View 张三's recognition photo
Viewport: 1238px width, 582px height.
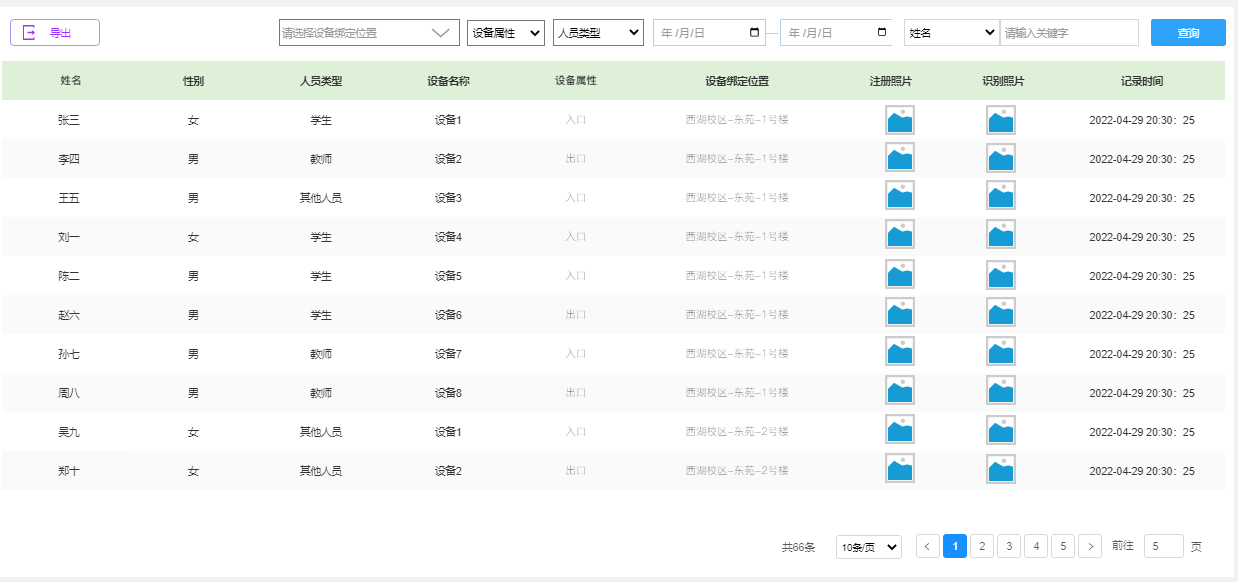(x=1001, y=120)
